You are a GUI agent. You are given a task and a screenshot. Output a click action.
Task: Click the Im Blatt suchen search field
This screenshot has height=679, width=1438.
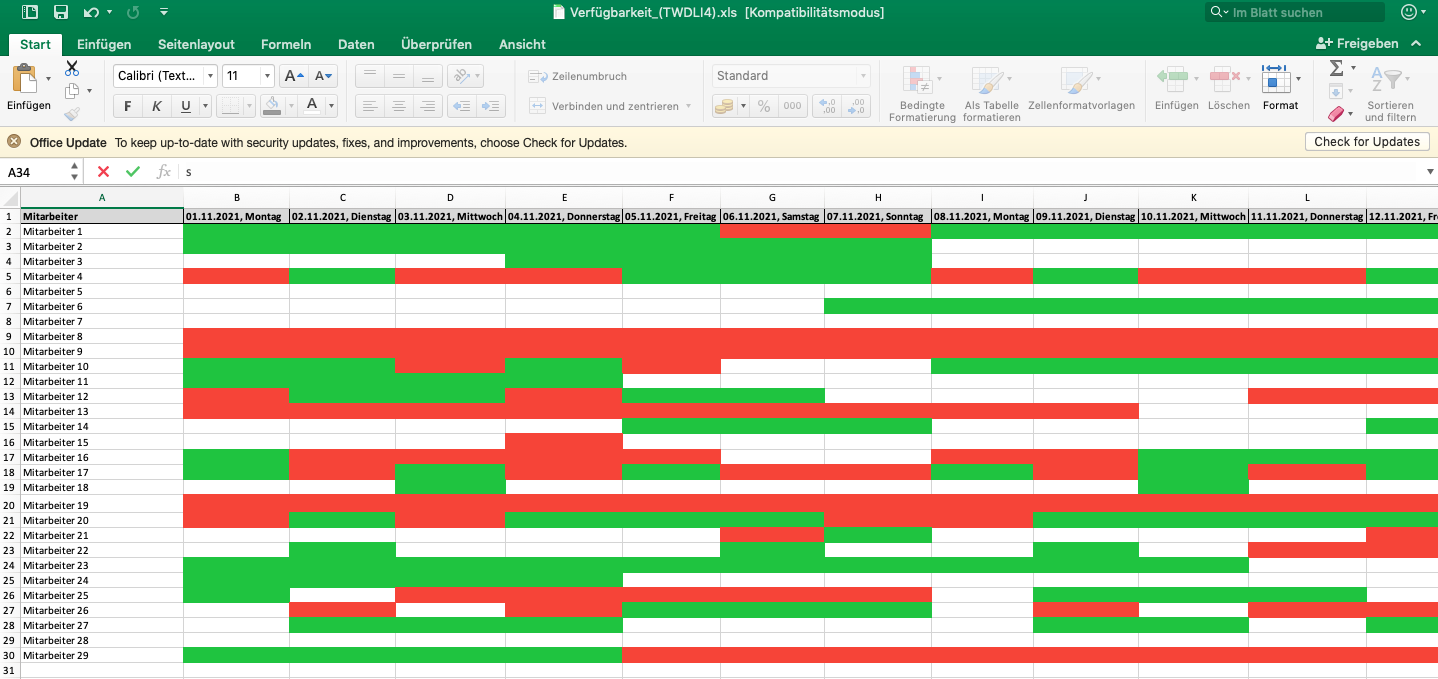[x=1294, y=13]
